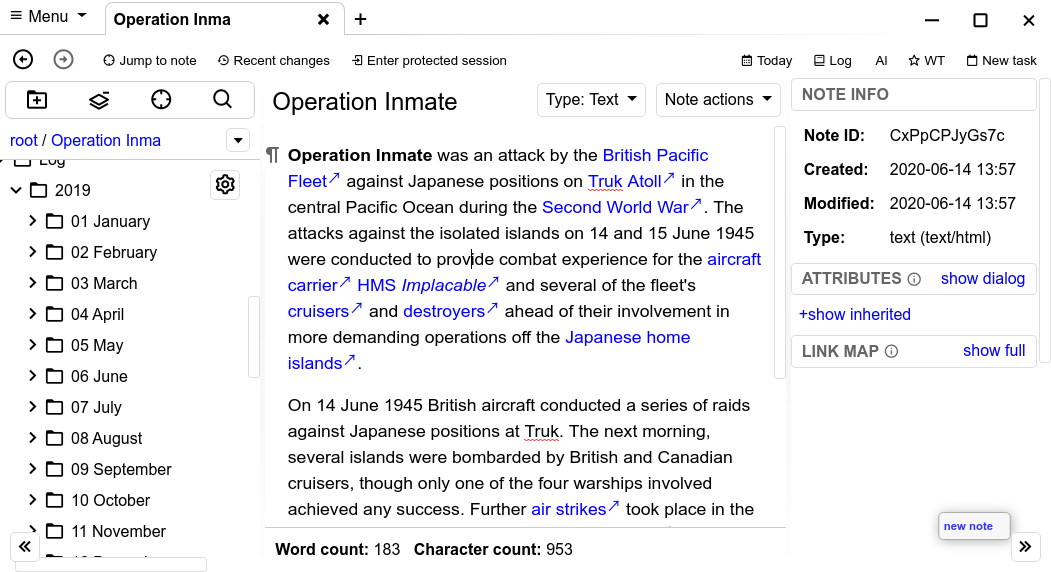Open the breadcrumb path dropdown arrow
The image size is (1051, 572).
click(x=238, y=140)
